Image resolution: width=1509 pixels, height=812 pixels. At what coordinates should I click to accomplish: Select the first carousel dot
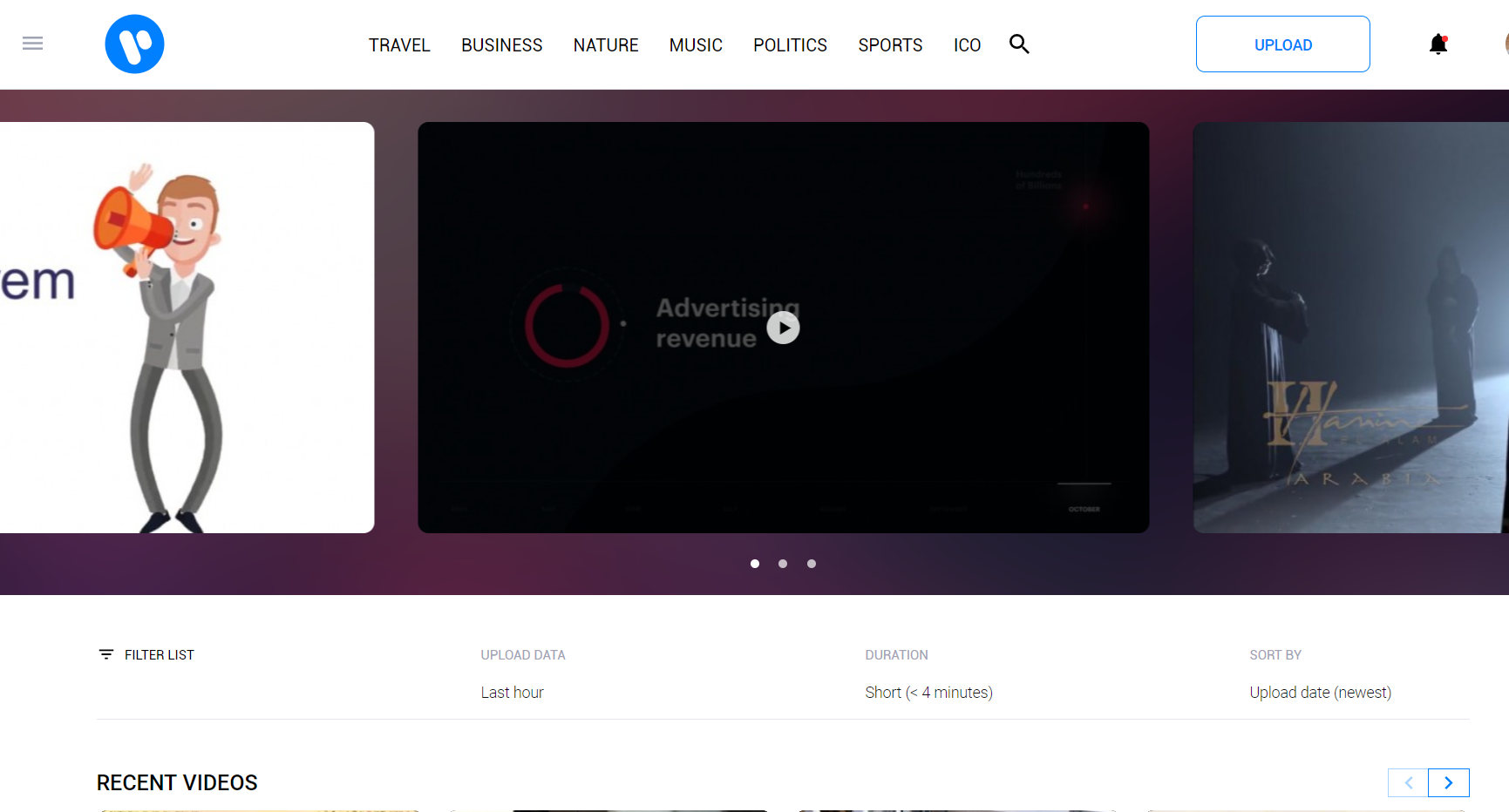click(x=755, y=564)
